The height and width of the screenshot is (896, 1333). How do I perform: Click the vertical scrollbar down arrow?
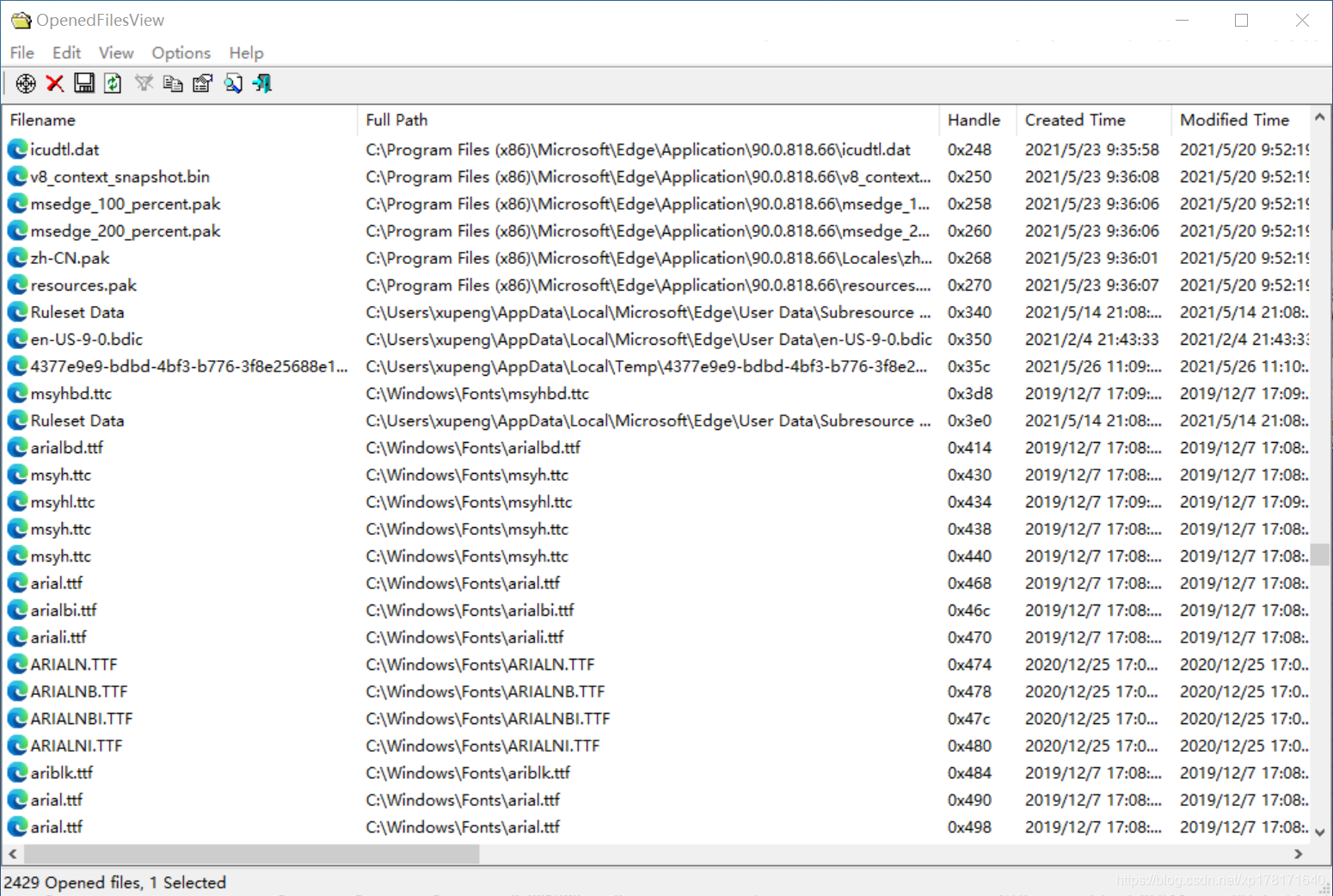(x=1320, y=832)
